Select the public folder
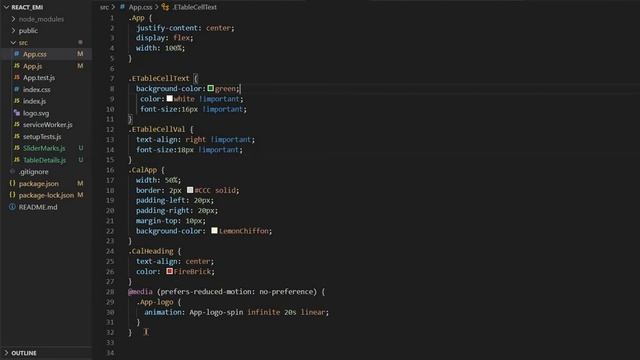 pyautogui.click(x=28, y=31)
